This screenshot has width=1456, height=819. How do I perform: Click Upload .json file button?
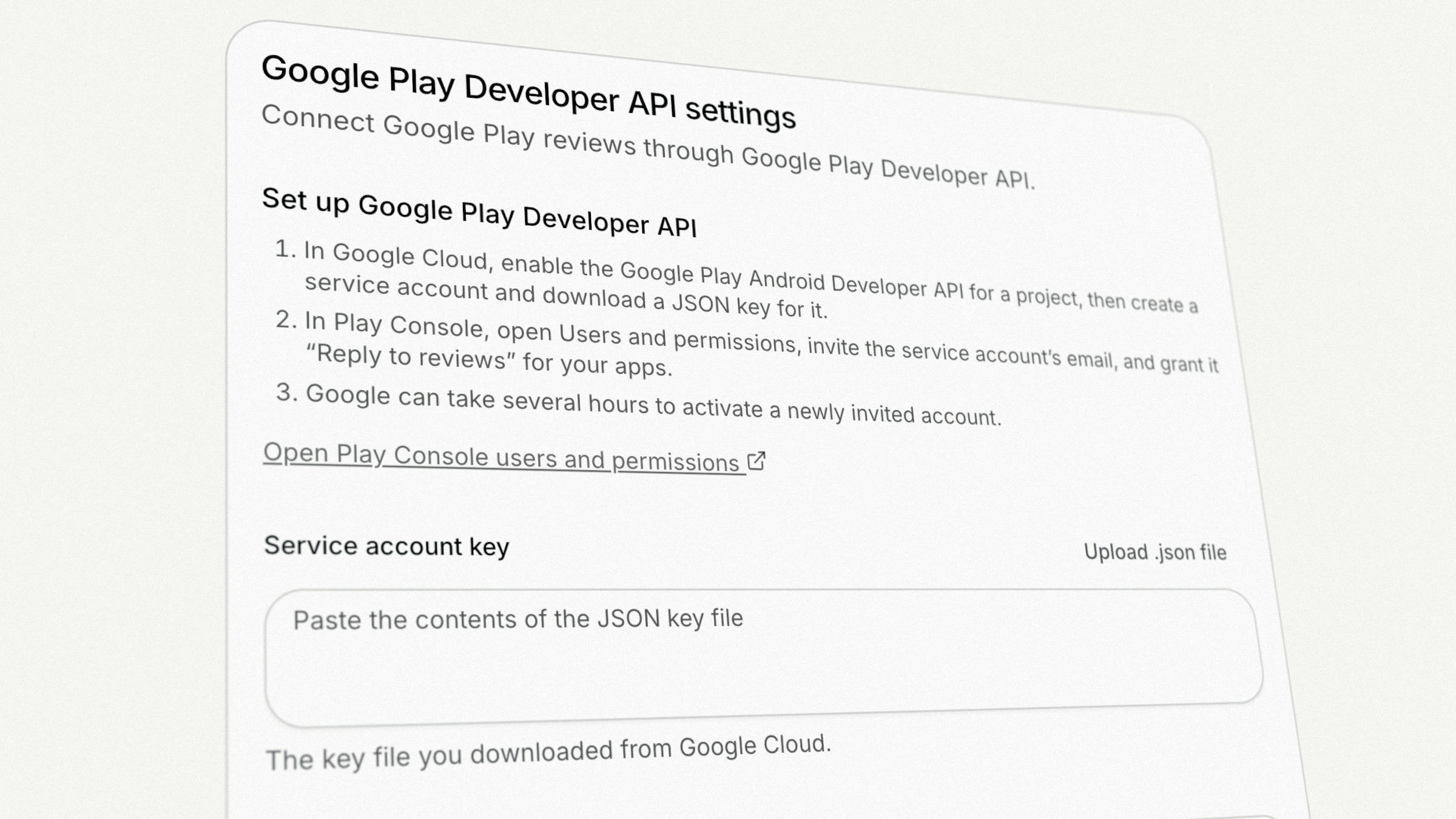tap(1155, 552)
